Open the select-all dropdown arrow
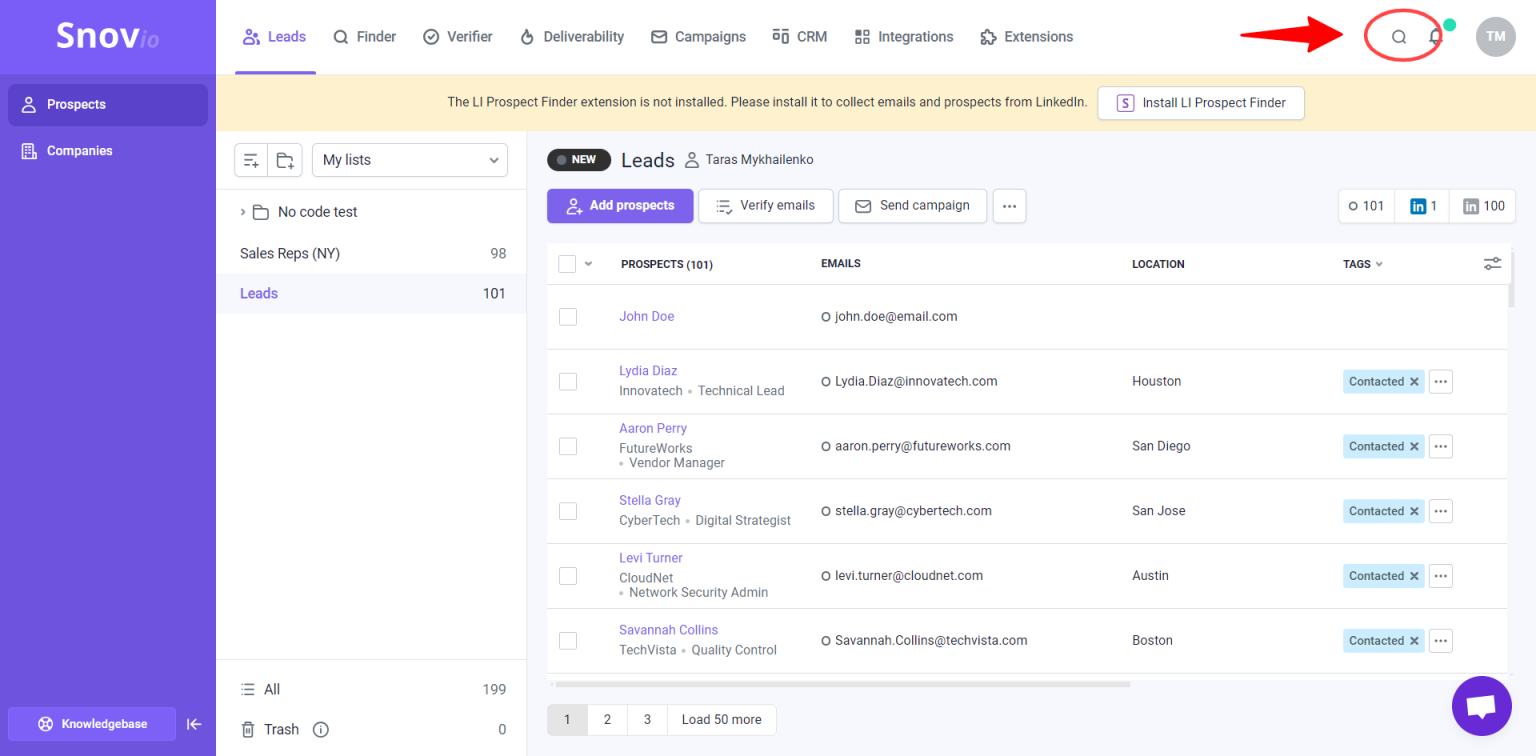 588,264
